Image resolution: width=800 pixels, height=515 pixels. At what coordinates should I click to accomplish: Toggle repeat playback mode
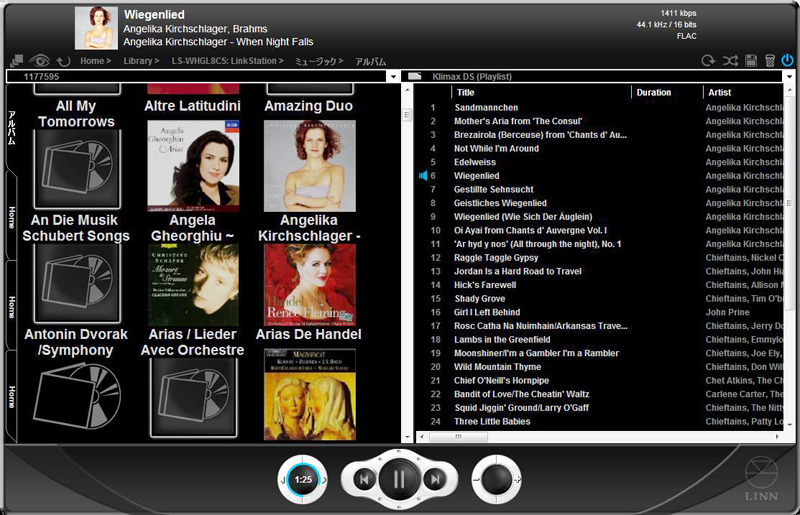click(709, 61)
